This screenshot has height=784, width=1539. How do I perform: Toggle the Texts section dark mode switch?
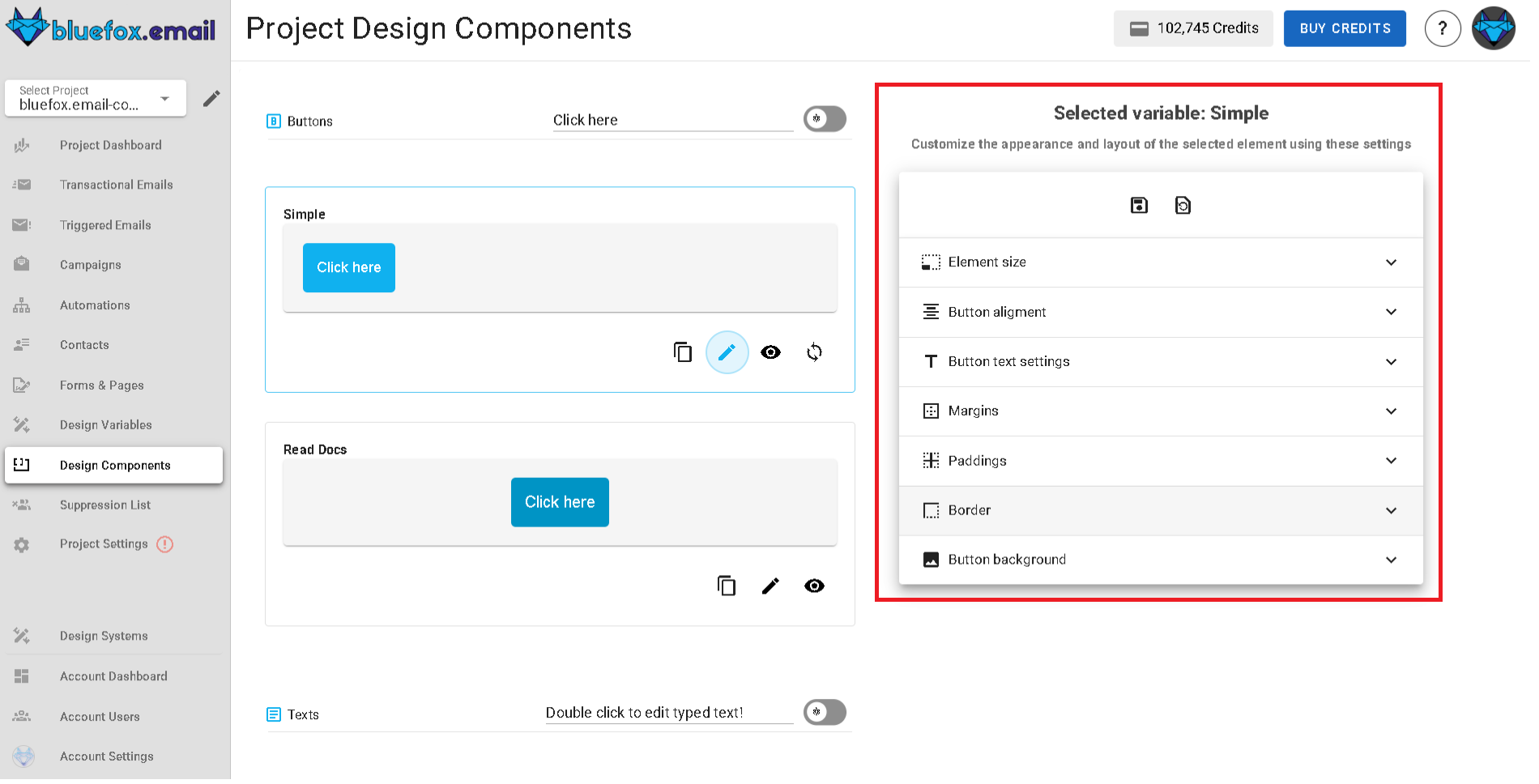[x=825, y=713]
